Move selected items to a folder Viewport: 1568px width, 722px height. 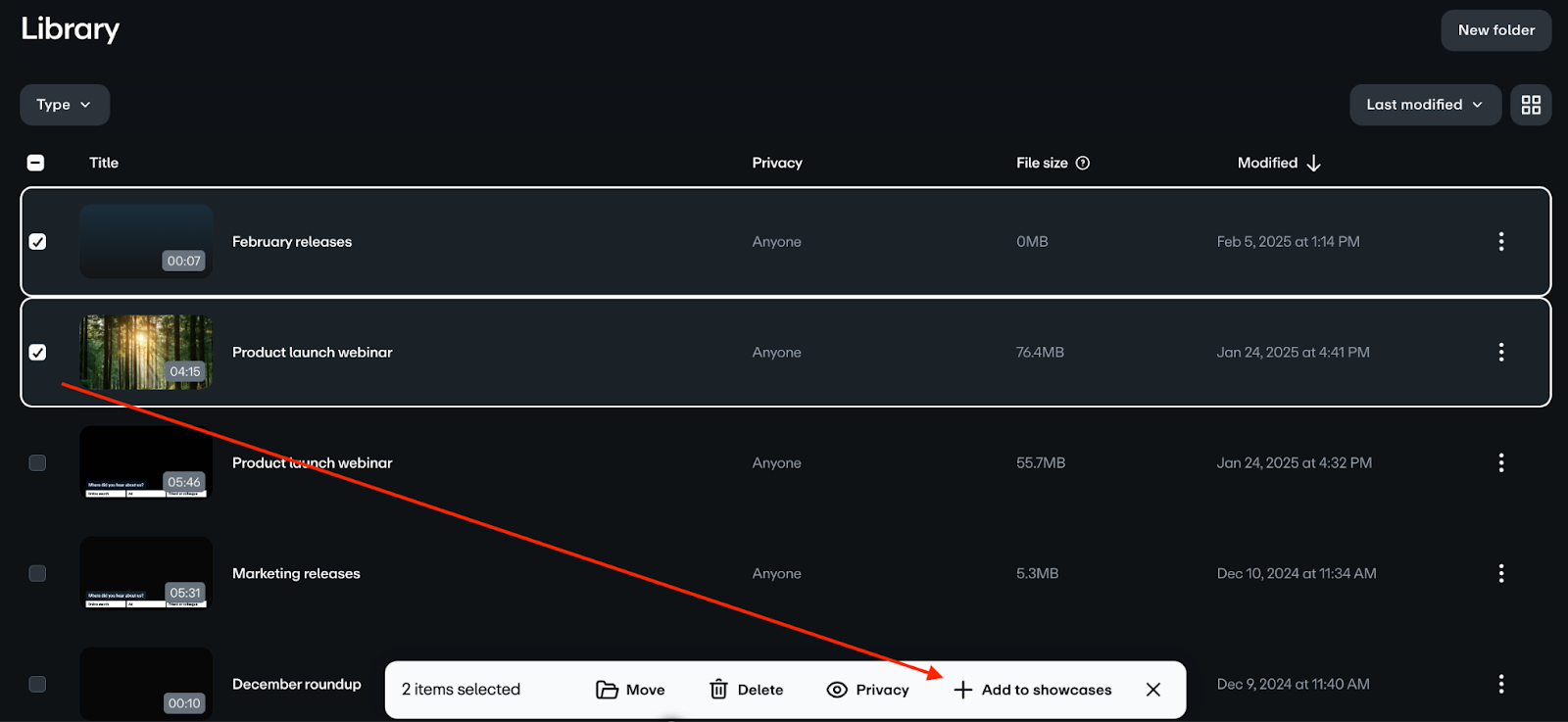[x=630, y=690]
